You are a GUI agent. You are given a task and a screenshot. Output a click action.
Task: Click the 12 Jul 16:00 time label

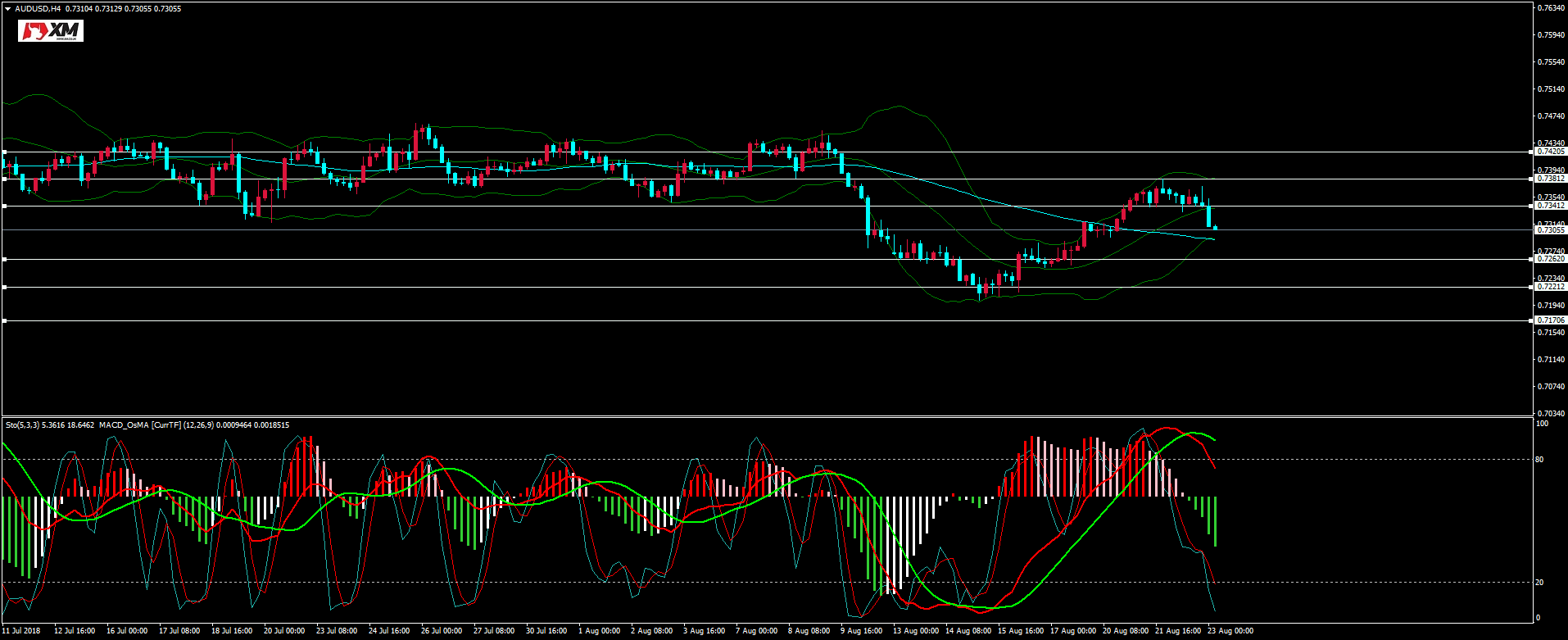point(74,631)
